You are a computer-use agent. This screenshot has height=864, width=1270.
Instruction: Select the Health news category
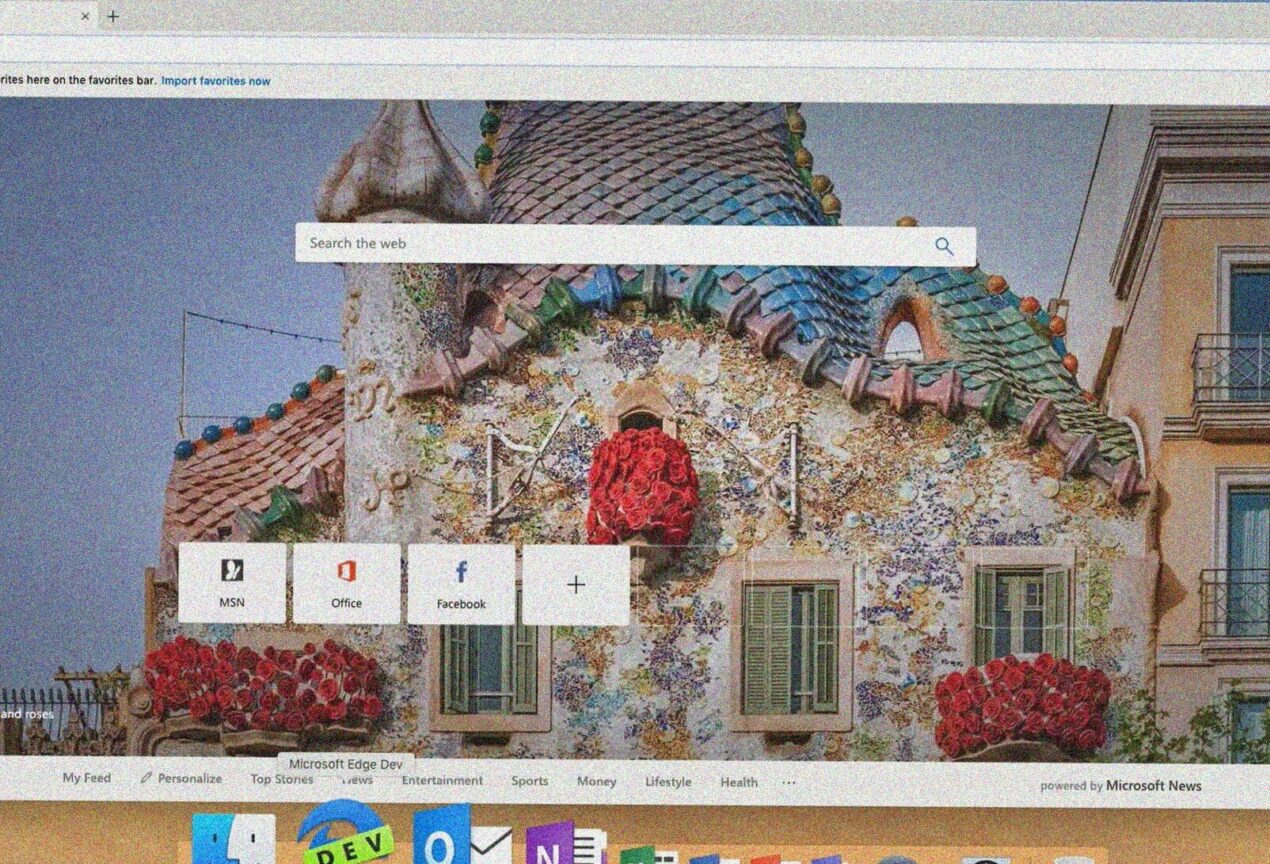pyautogui.click(x=739, y=782)
